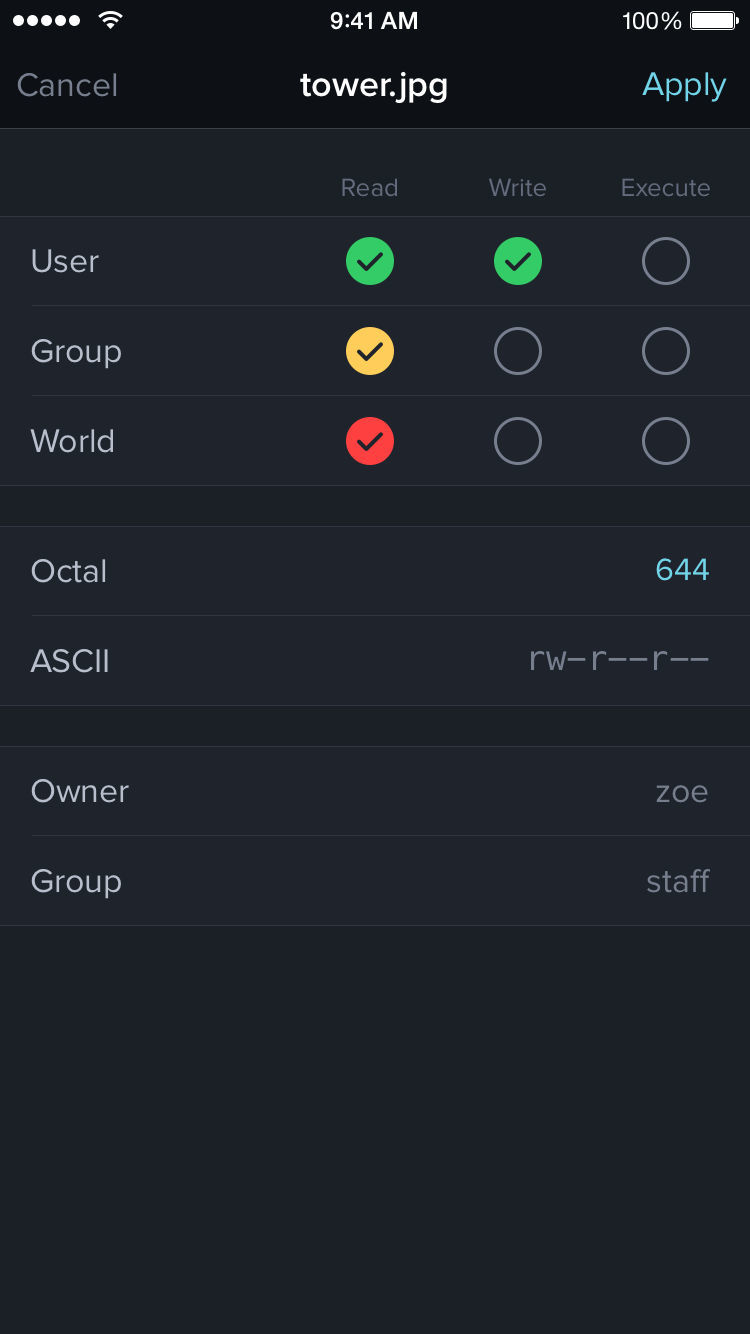The height and width of the screenshot is (1334, 750).
Task: Tap the battery icon in status bar
Action: click(714, 21)
